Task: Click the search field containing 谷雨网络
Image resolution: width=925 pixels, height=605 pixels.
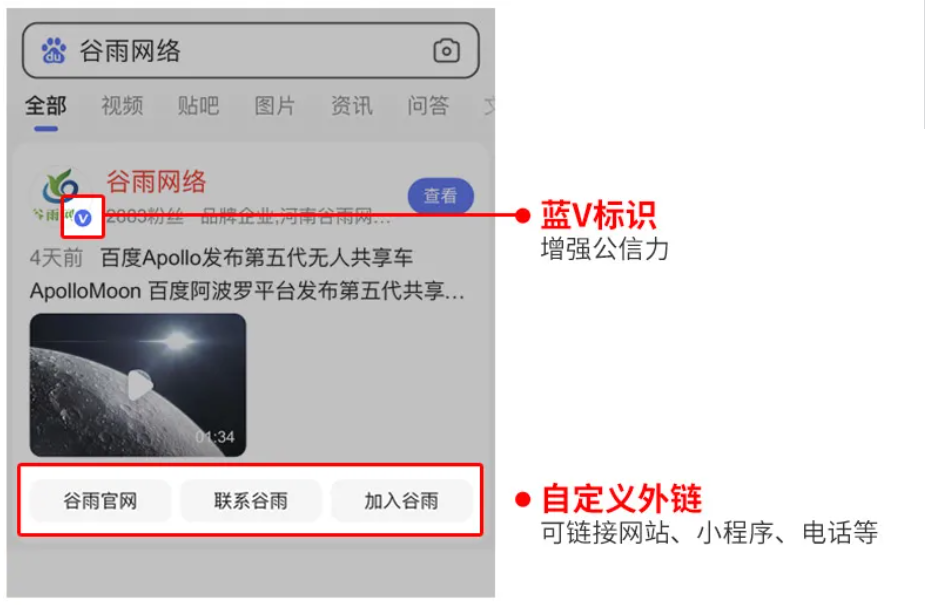Action: pyautogui.click(x=251, y=51)
